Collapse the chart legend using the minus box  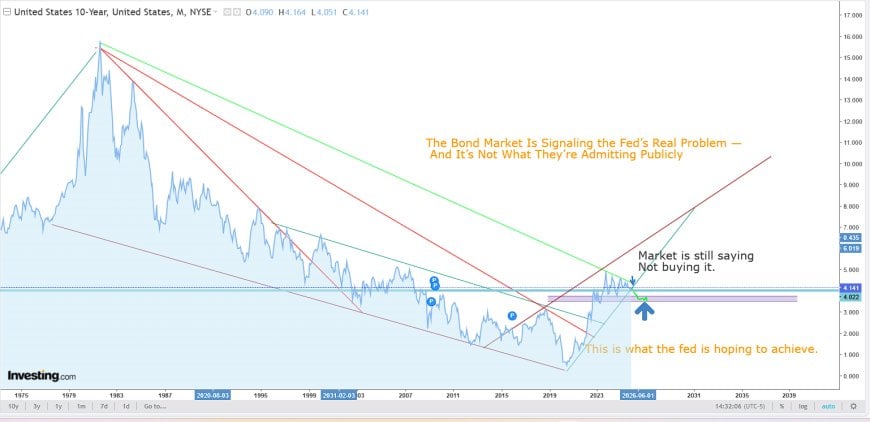click(6, 12)
